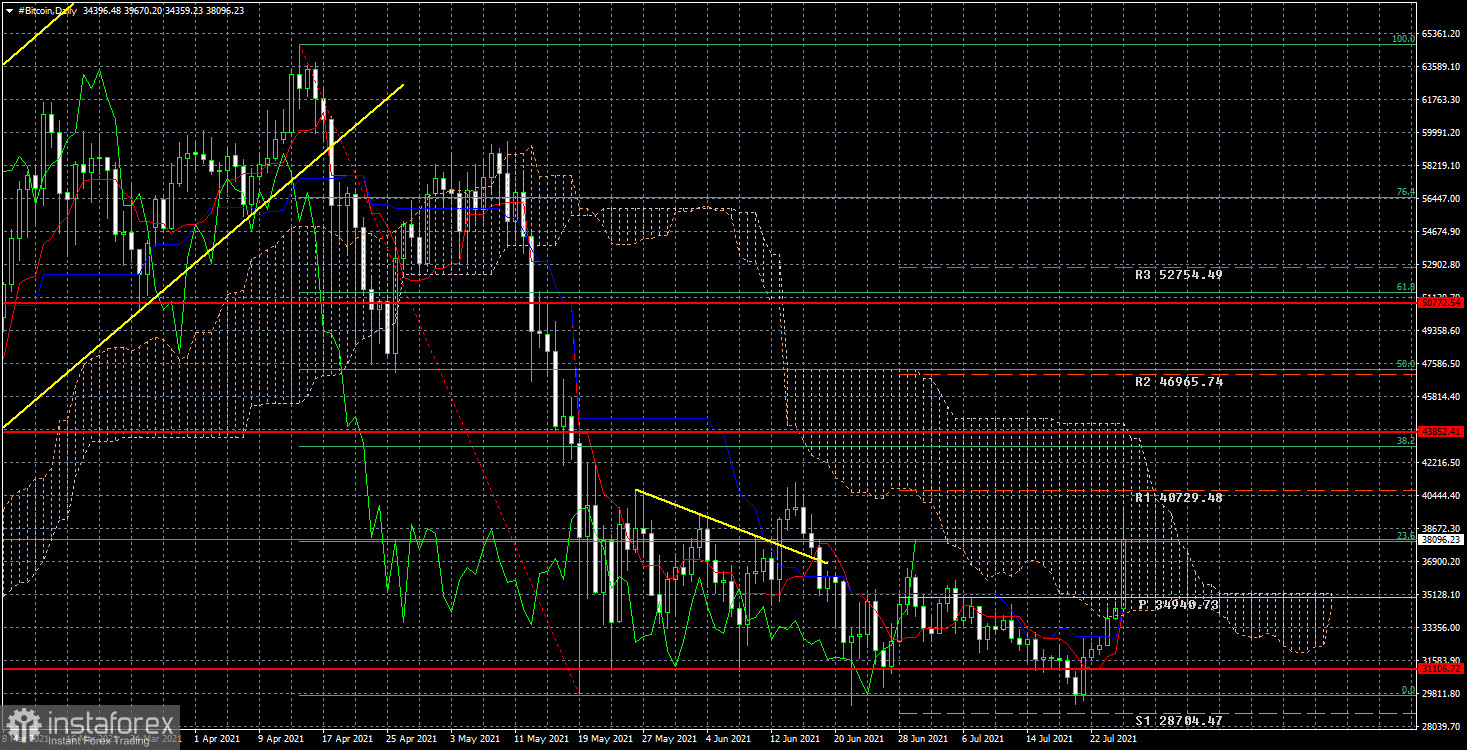This screenshot has width=1467, height=750.
Task: Click the 33356.00 price axis value
Action: pyautogui.click(x=1442, y=627)
